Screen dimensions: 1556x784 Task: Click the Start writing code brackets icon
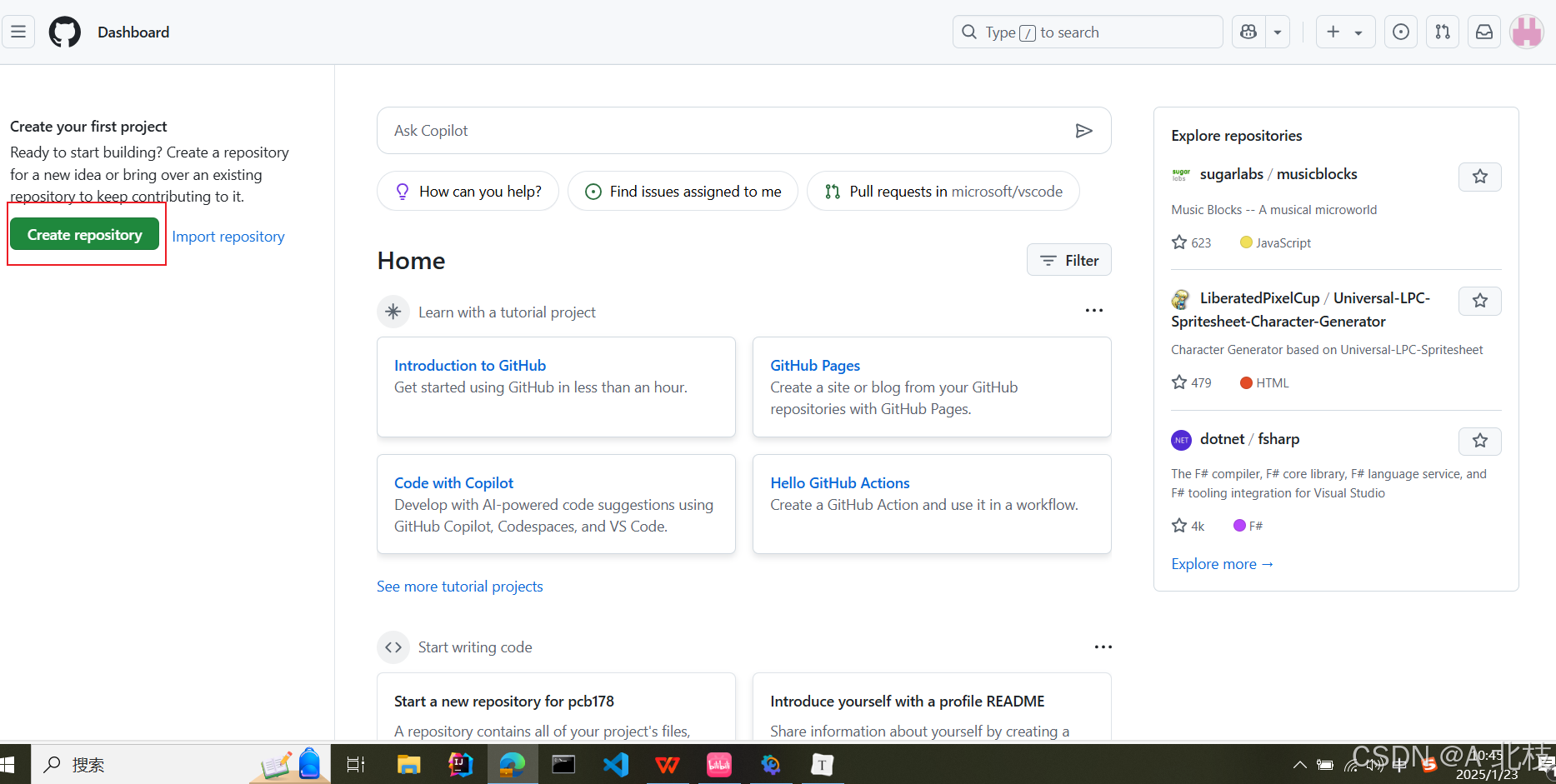click(x=393, y=647)
